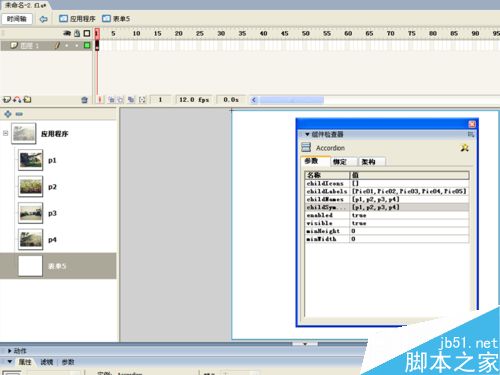Select the highlighted childSym... parameter row
The image size is (500, 375).
point(387,207)
